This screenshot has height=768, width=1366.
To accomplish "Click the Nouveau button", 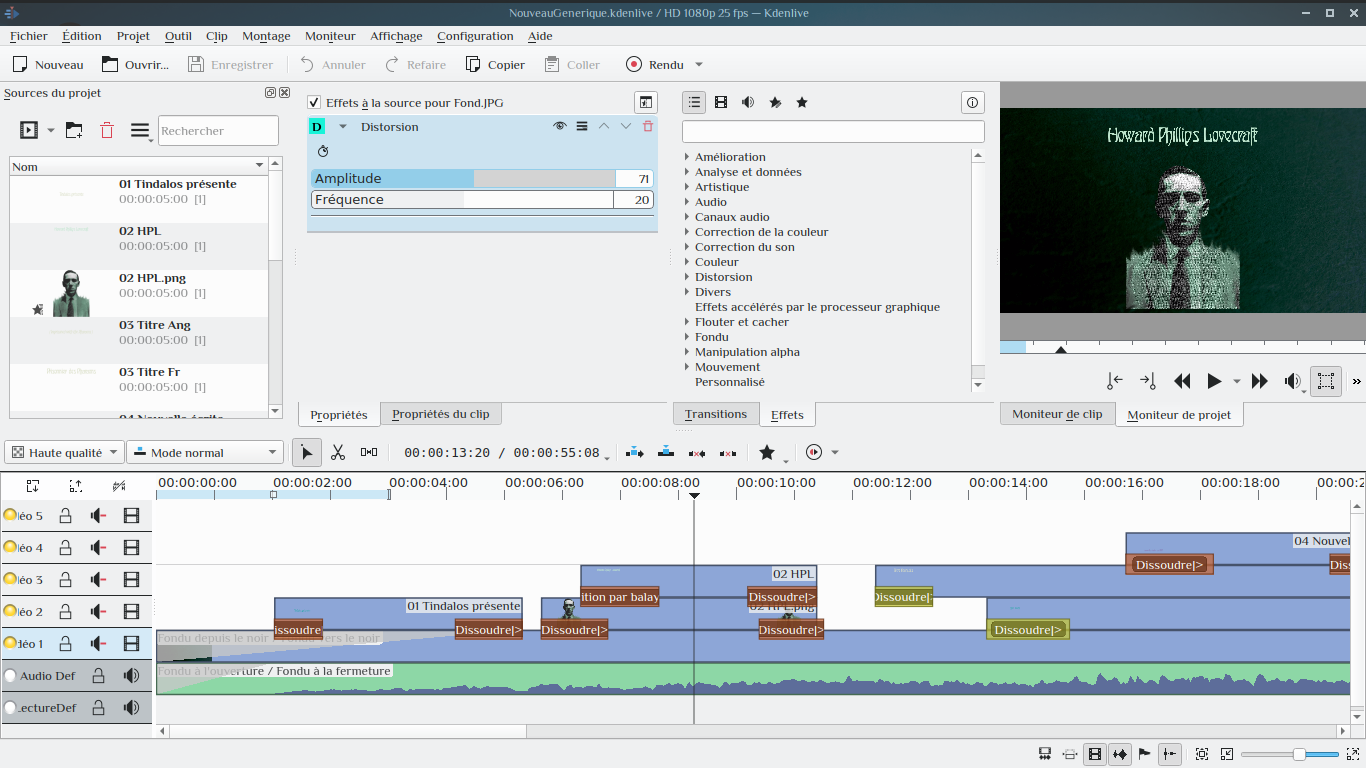I will tap(48, 65).
